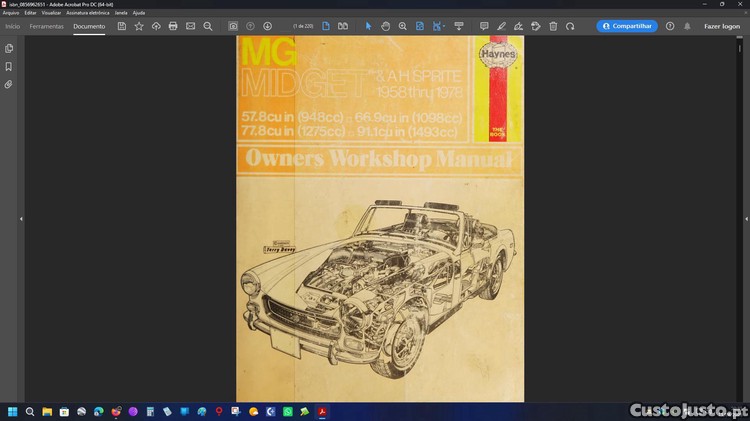Go to the previous page arrow
This screenshot has width=750, height=421.
pos(250,26)
